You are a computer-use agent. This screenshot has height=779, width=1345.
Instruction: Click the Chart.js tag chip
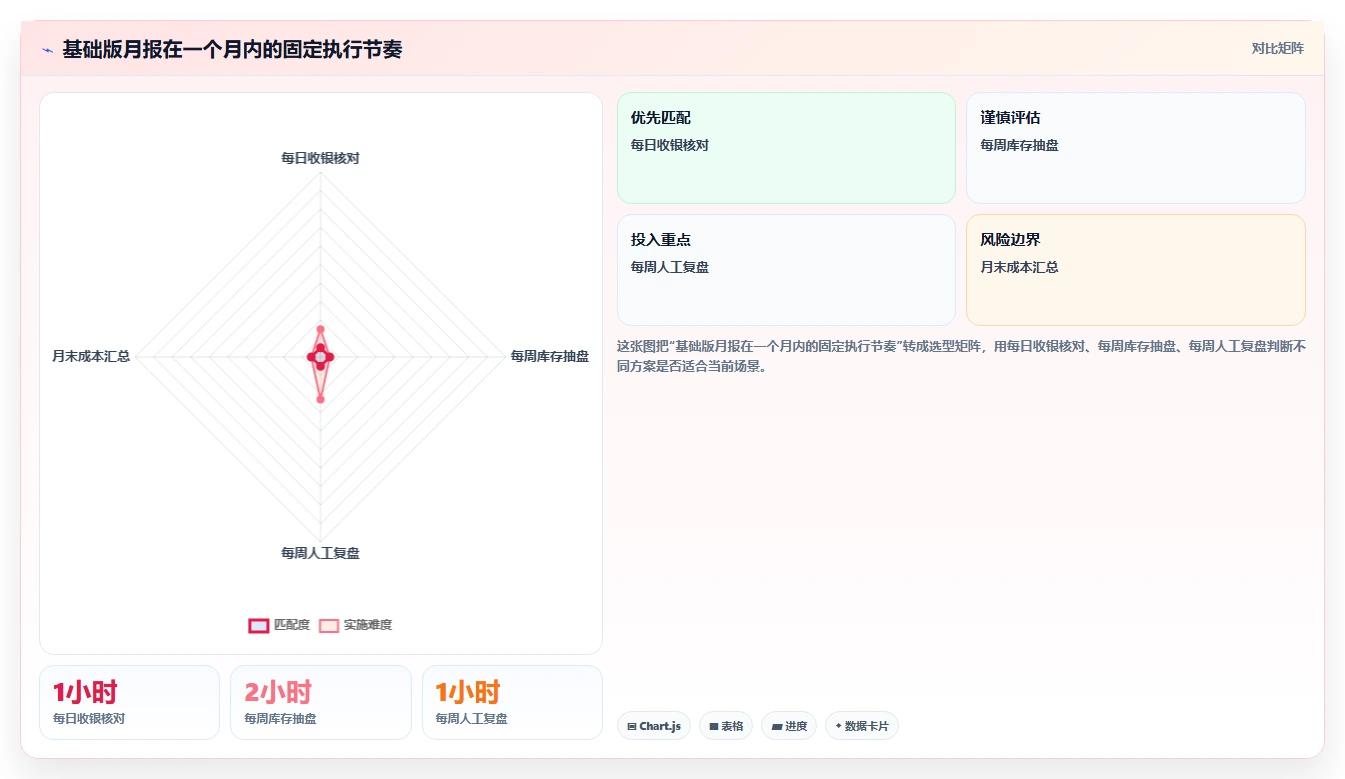click(x=654, y=726)
